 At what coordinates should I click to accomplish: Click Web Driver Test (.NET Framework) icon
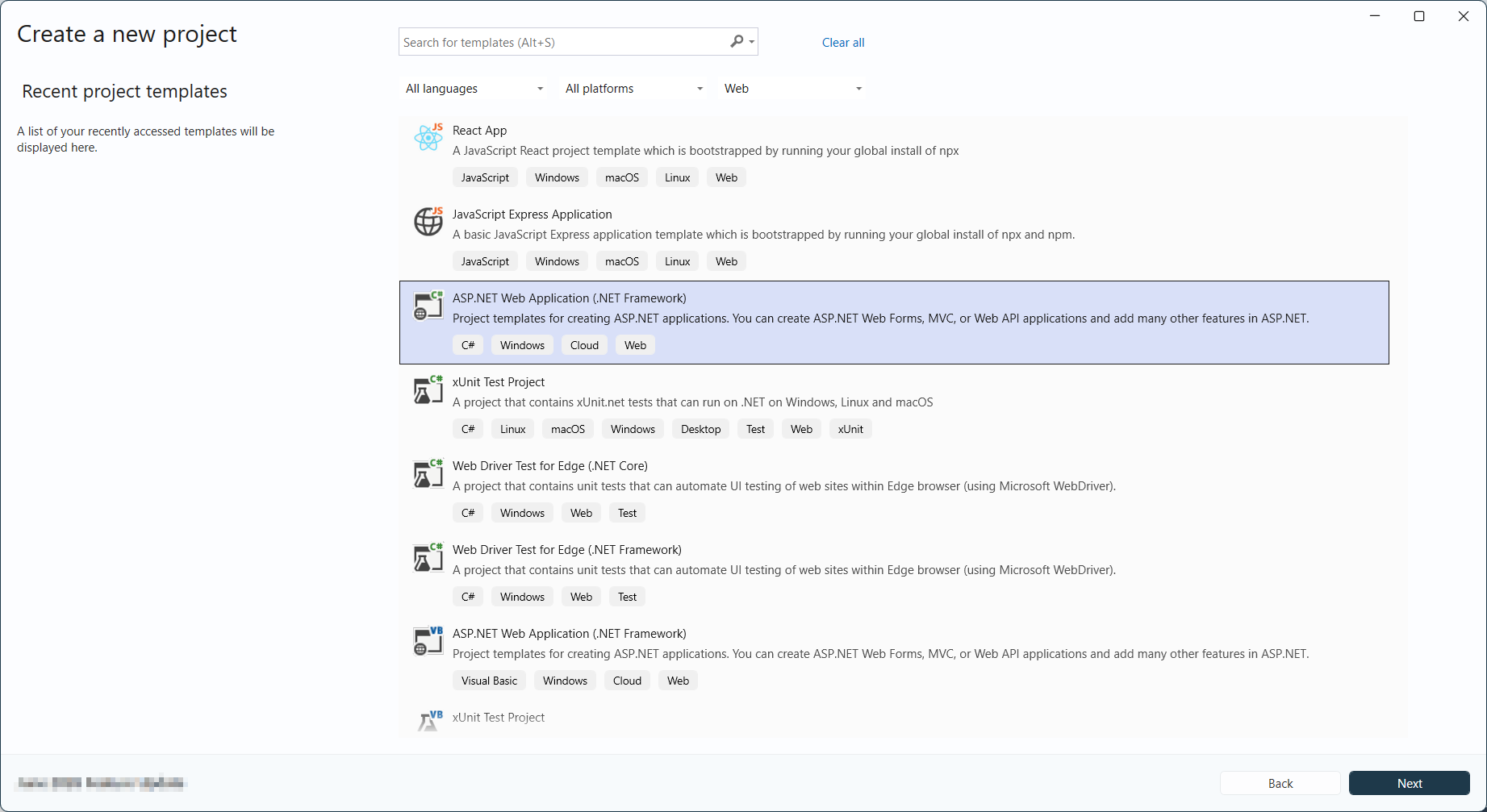(x=428, y=557)
